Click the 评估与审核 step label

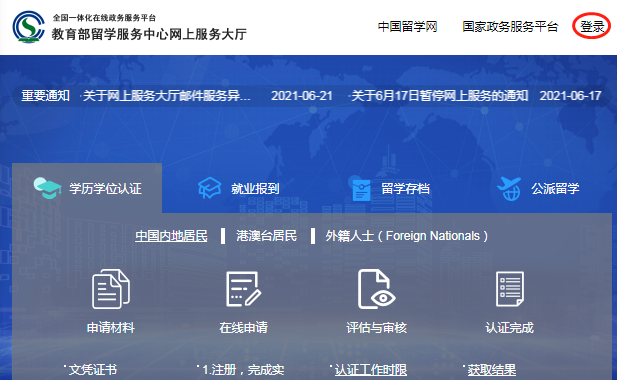point(377,327)
